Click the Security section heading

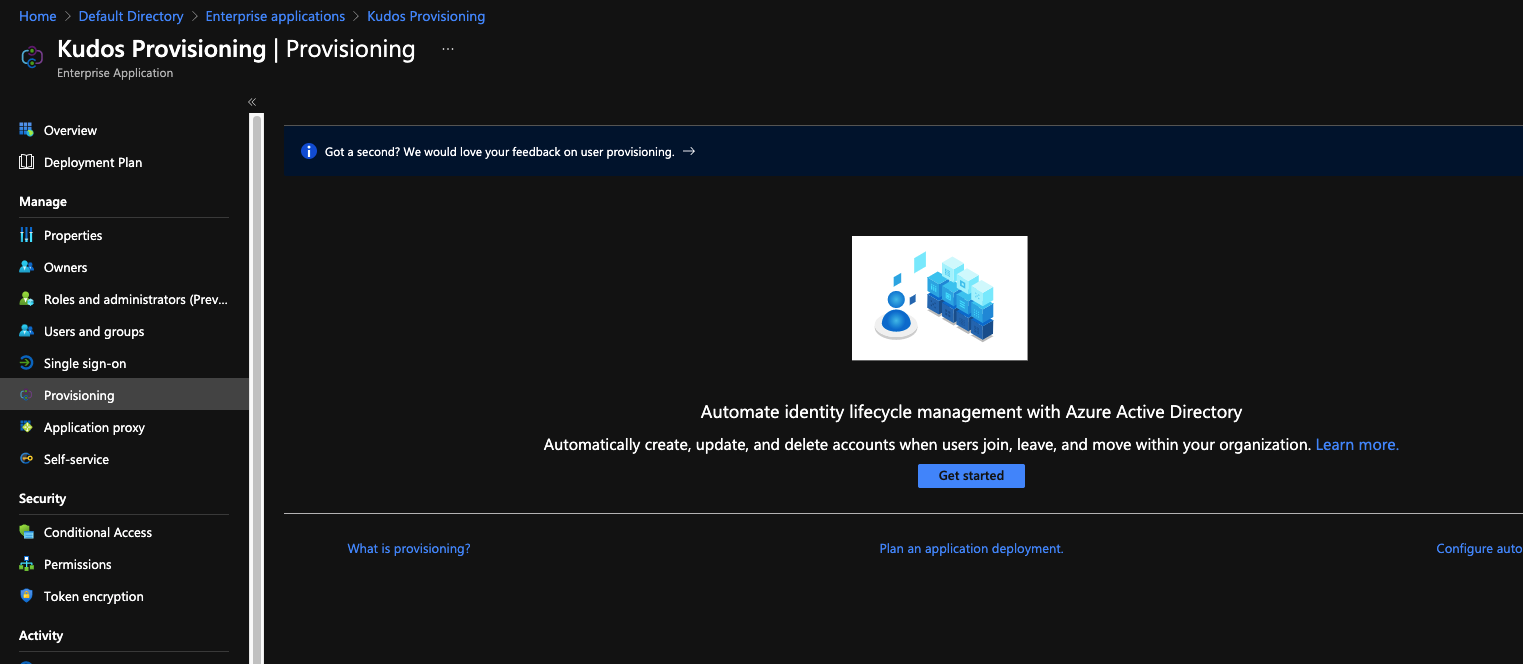coord(43,499)
